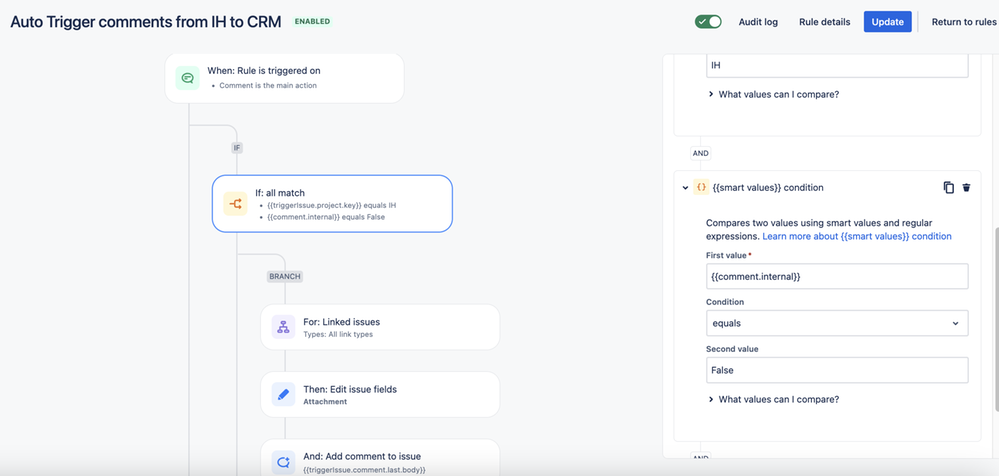
Task: Expand upper What values can I compare
Action: pyautogui.click(x=774, y=94)
